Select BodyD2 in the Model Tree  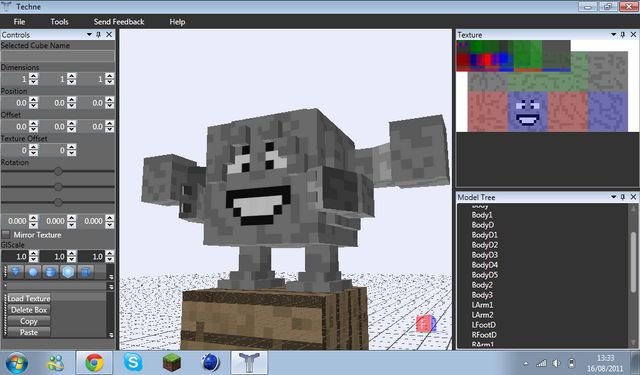pyautogui.click(x=484, y=245)
